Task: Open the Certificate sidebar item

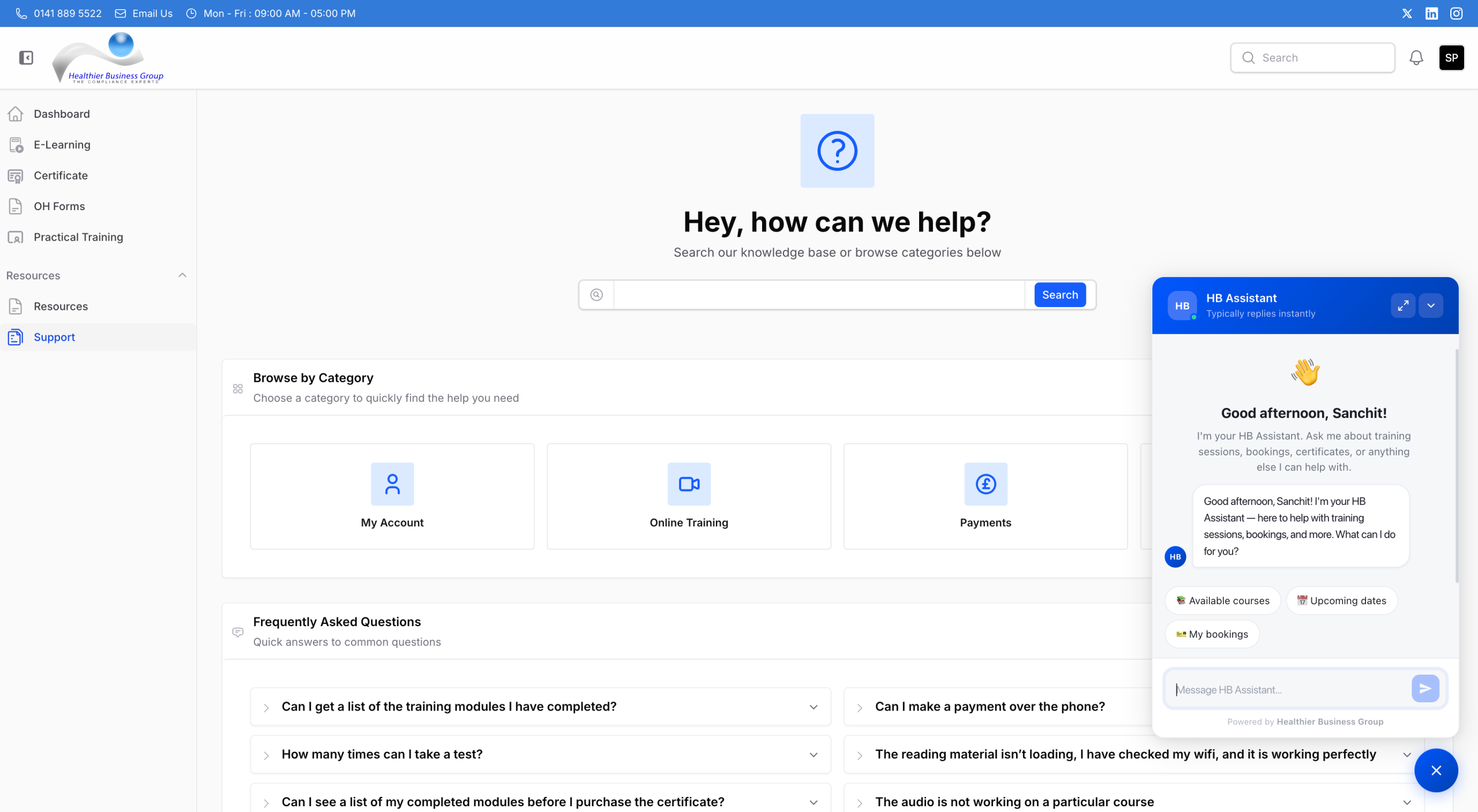Action: click(x=61, y=175)
